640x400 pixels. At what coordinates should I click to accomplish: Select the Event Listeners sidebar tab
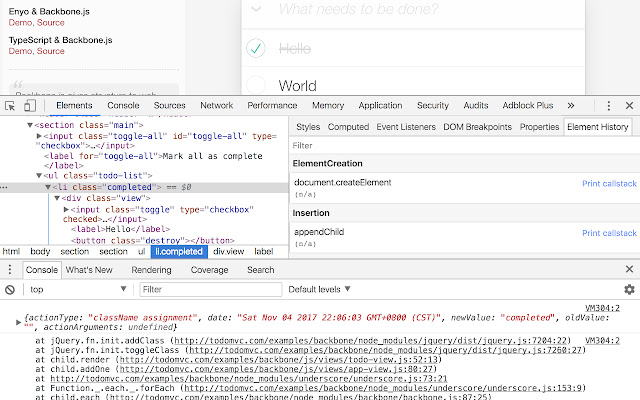[406, 127]
